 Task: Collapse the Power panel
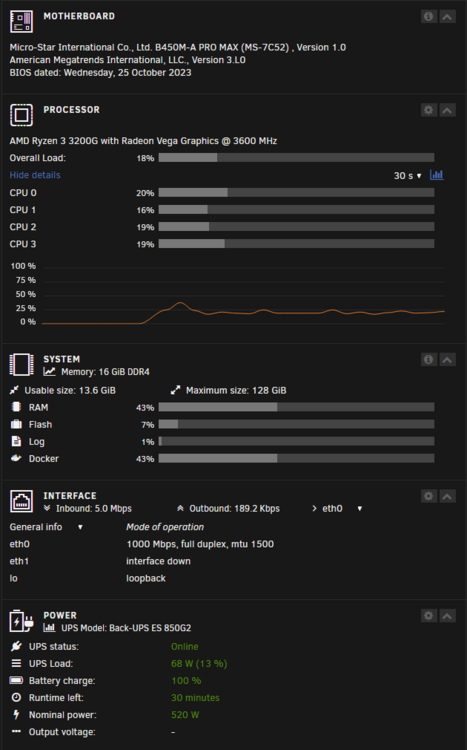coord(447,616)
